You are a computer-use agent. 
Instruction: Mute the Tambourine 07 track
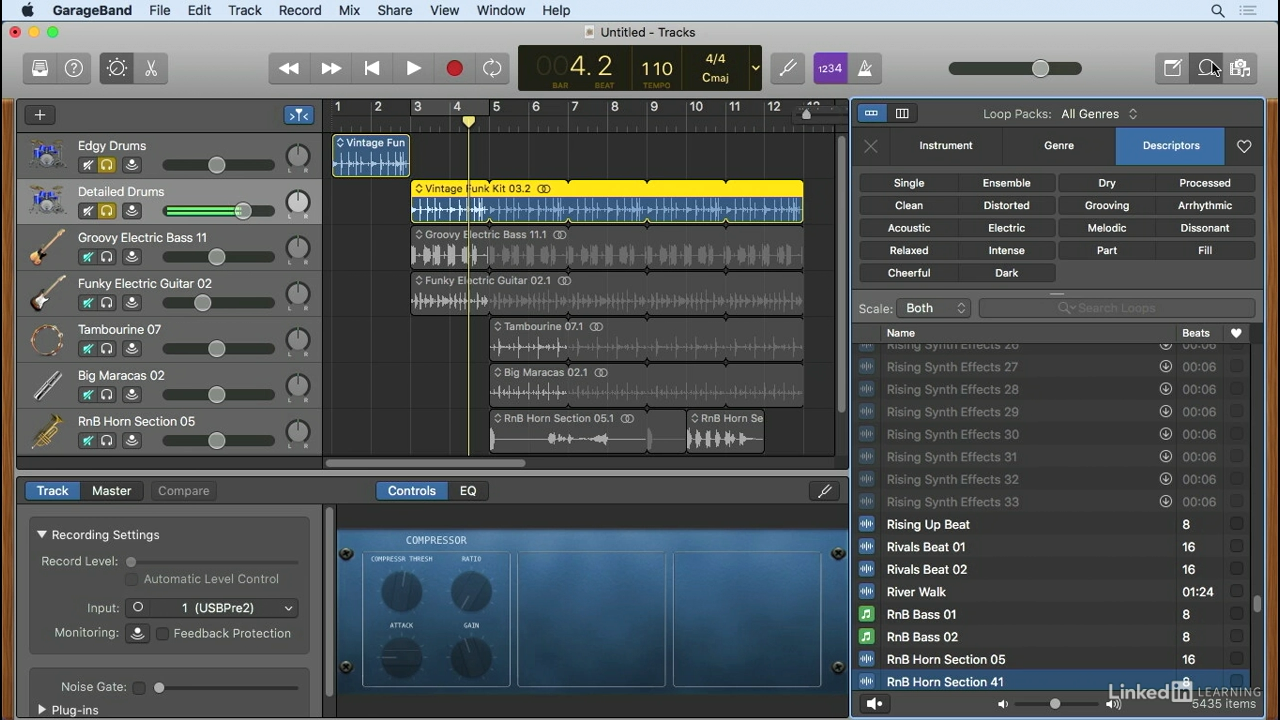(x=87, y=349)
